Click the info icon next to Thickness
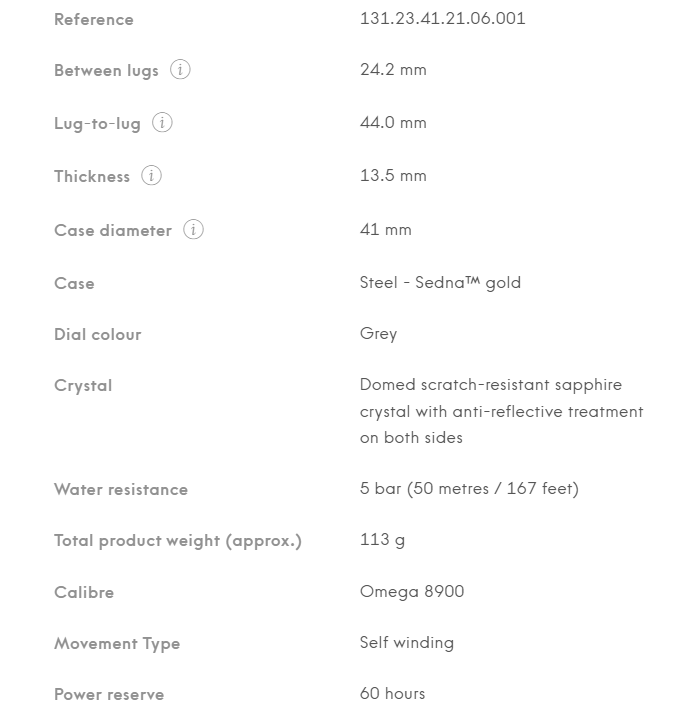Image resolution: width=689 pixels, height=714 pixels. click(151, 175)
